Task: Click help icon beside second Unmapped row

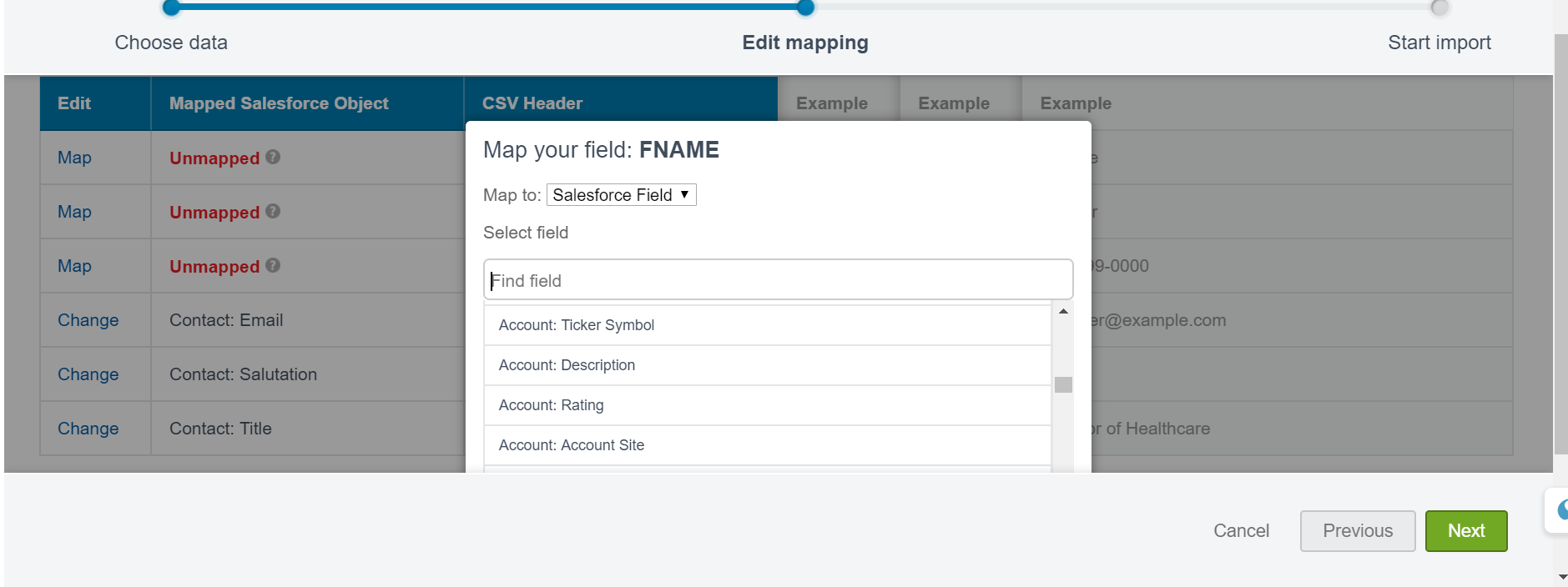Action: point(273,211)
